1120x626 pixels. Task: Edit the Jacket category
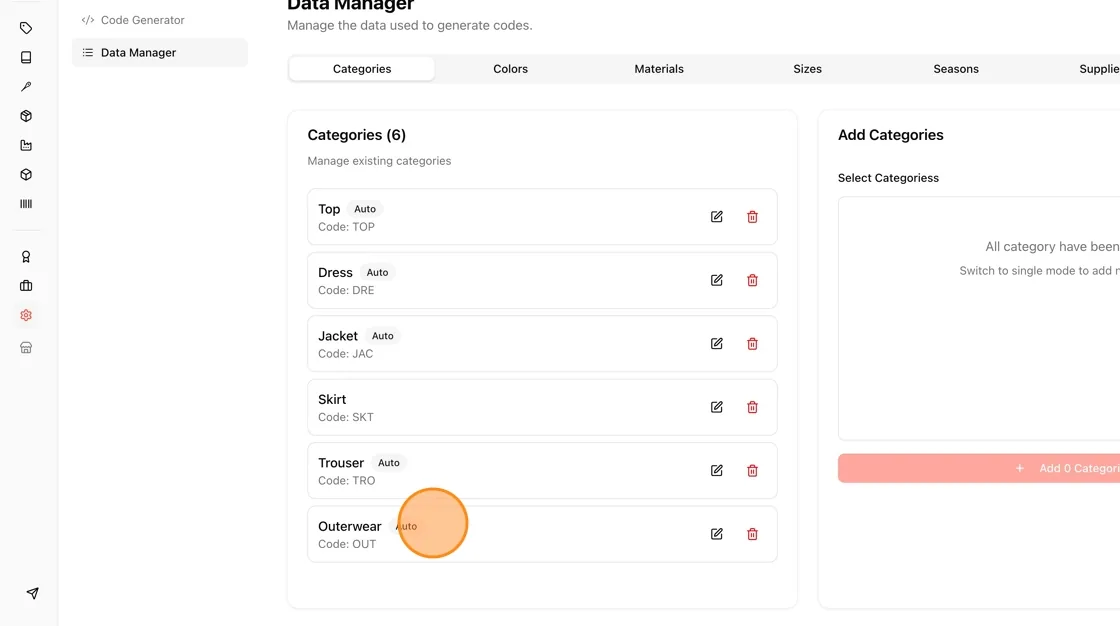pyautogui.click(x=716, y=344)
